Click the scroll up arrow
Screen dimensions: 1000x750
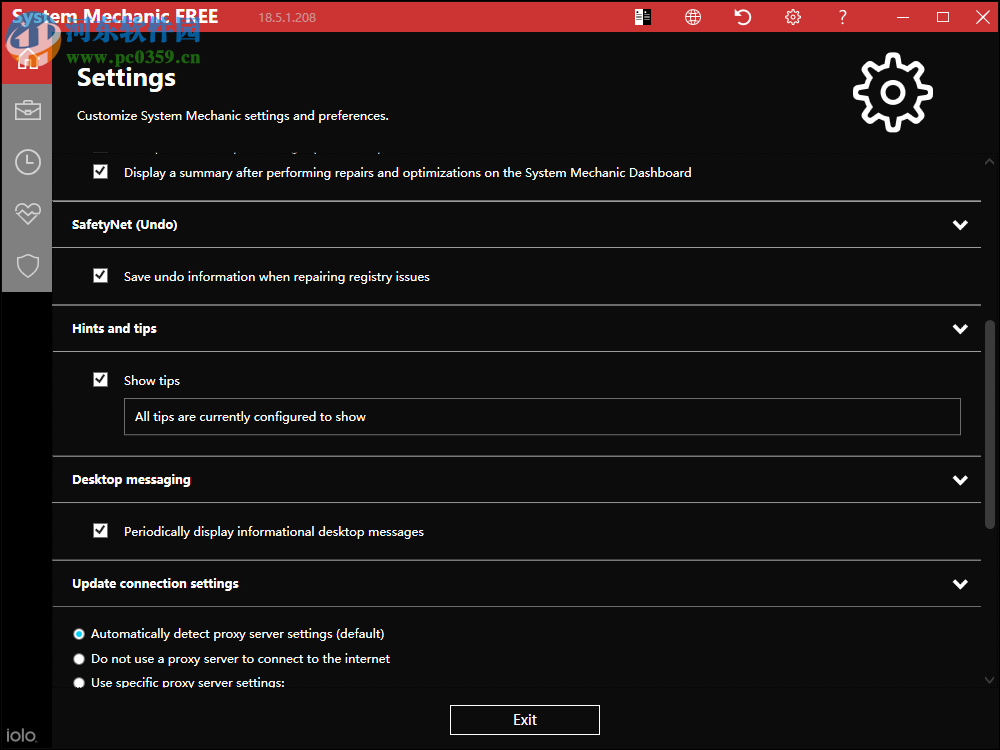(989, 161)
